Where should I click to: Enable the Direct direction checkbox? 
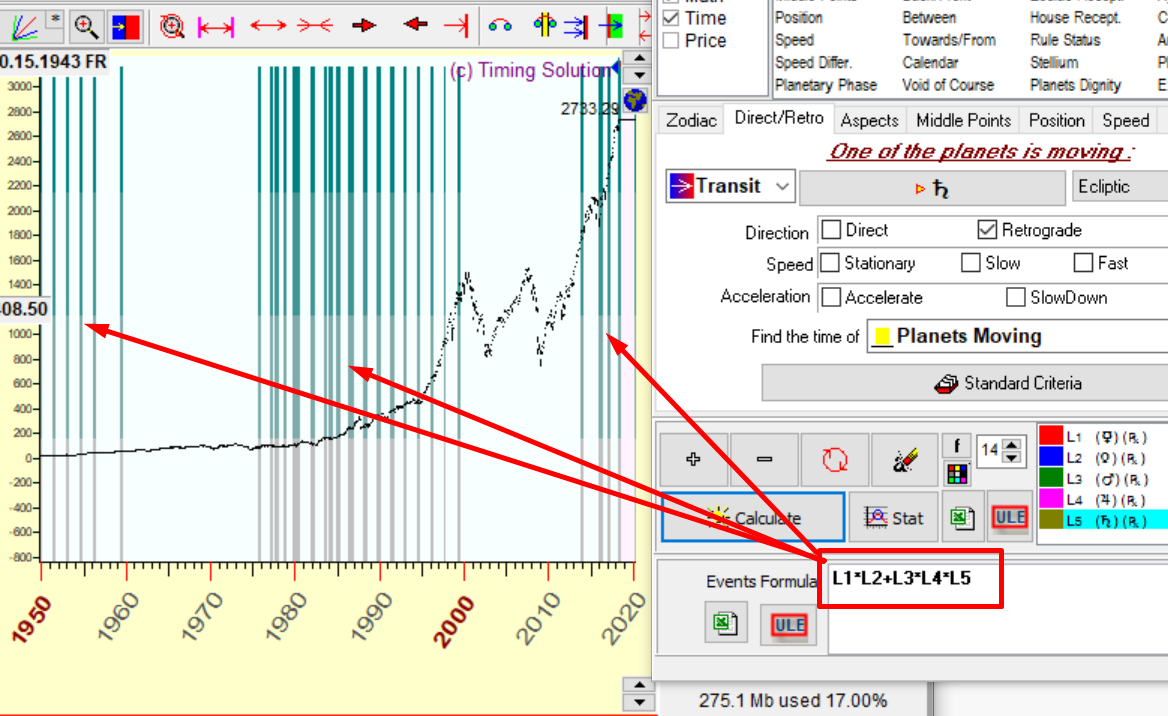832,230
